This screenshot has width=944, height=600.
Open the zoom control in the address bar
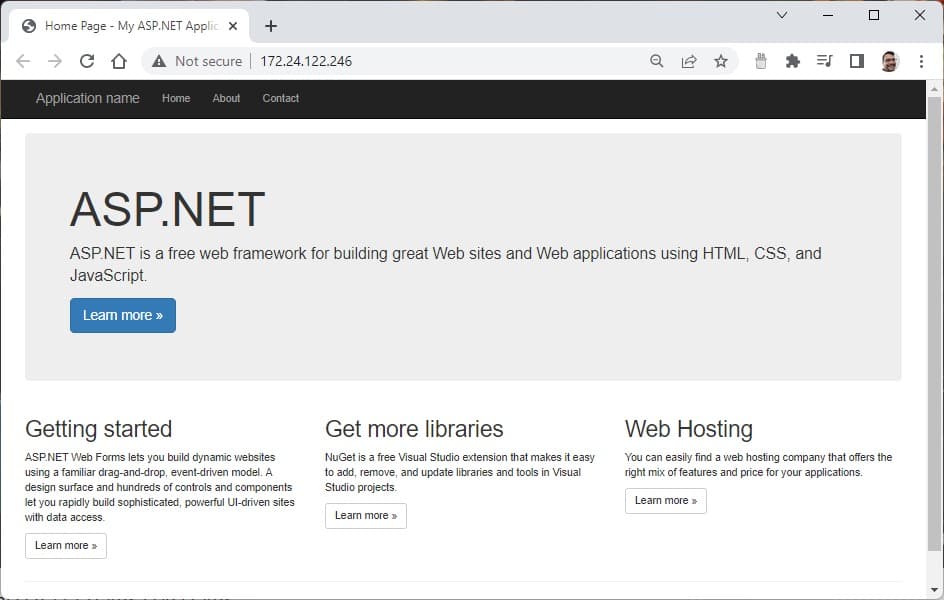(656, 61)
